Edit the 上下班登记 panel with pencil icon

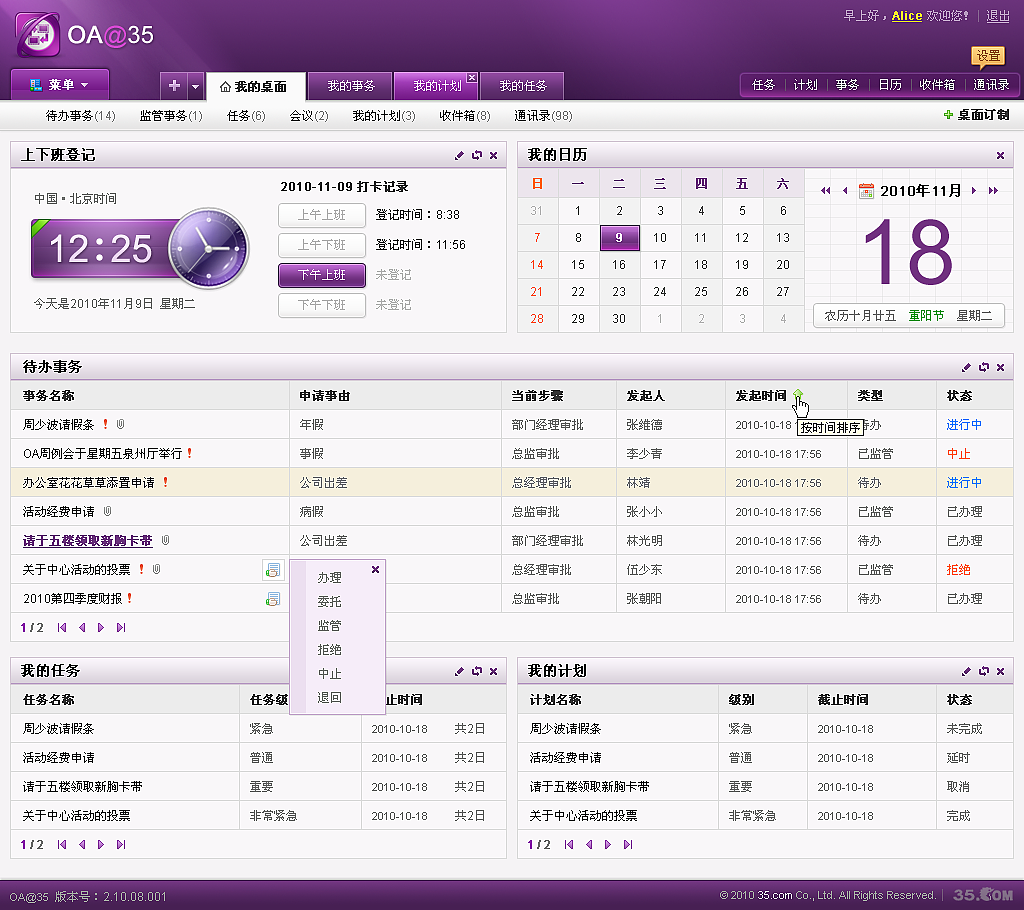pos(459,156)
